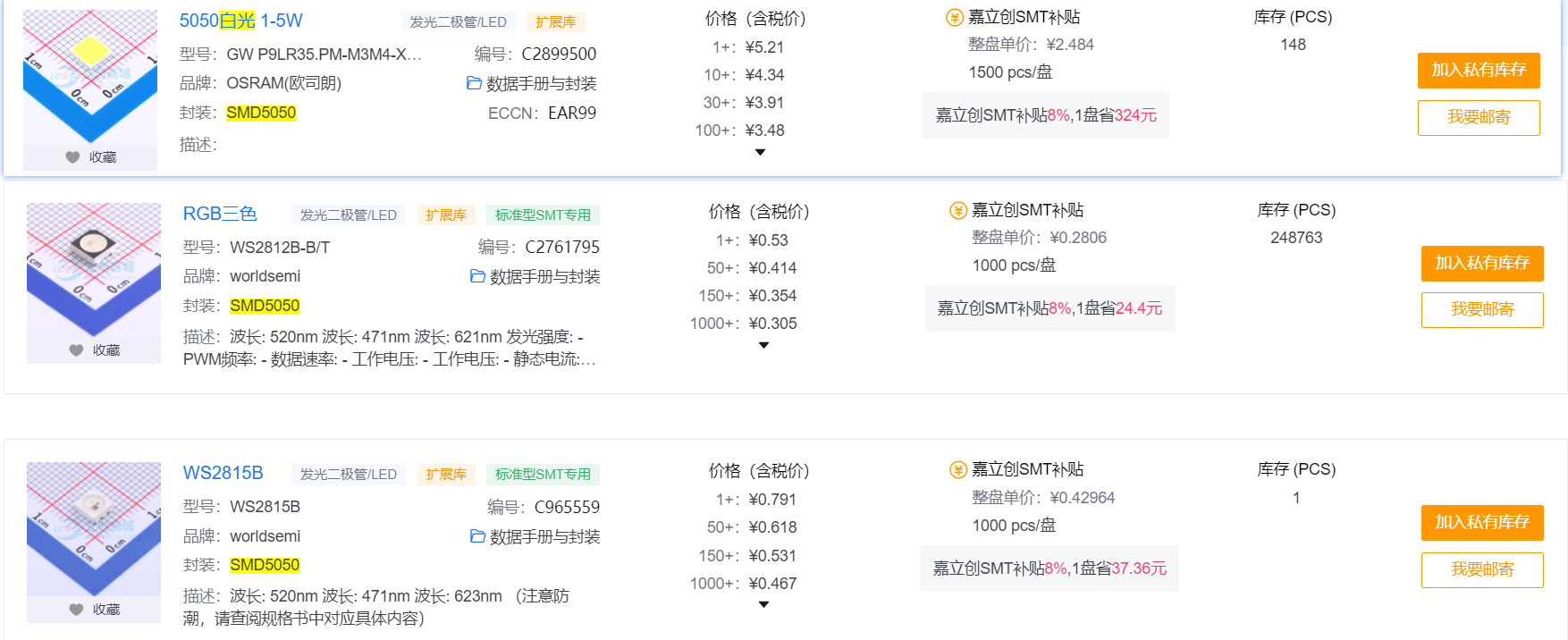Viewport: 1568px width, 640px height.
Task: Click 我要邮寄 for the RGB三色 product
Action: (x=1482, y=310)
